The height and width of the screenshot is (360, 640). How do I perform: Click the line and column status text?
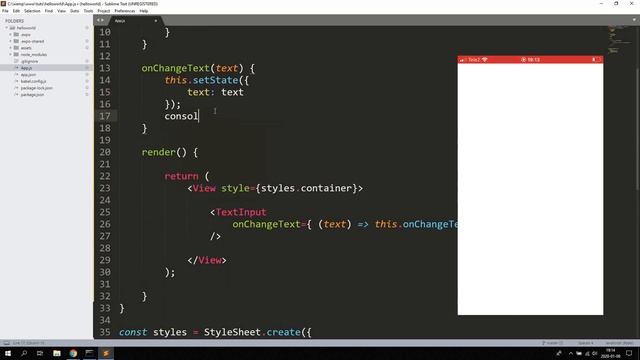tap(29, 343)
